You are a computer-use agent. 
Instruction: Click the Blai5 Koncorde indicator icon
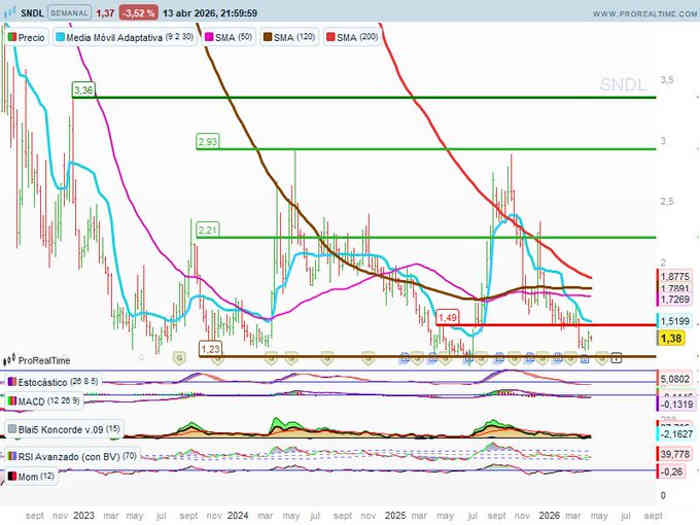(x=11, y=430)
